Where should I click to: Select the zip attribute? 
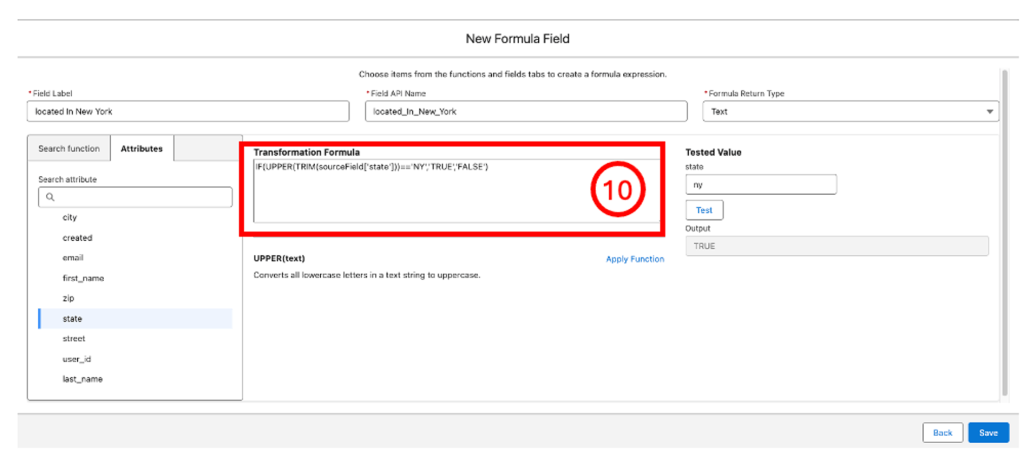pos(68,298)
